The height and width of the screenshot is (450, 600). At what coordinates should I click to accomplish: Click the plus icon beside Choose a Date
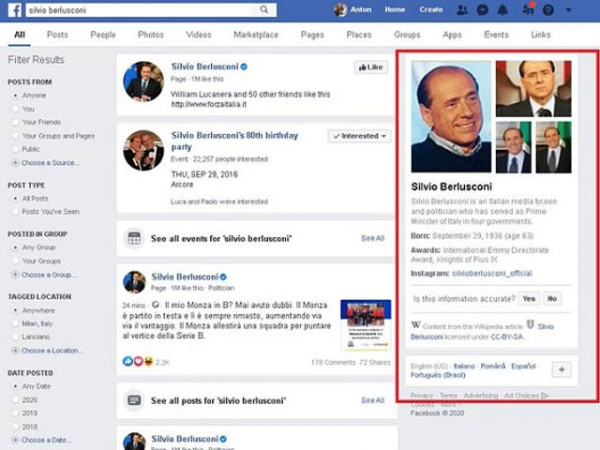15,440
